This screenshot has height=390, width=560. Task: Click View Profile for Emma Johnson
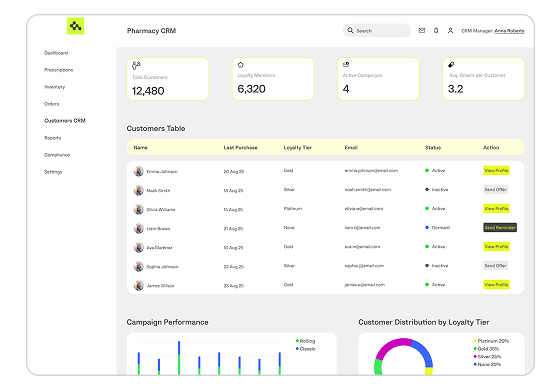pyautogui.click(x=496, y=171)
